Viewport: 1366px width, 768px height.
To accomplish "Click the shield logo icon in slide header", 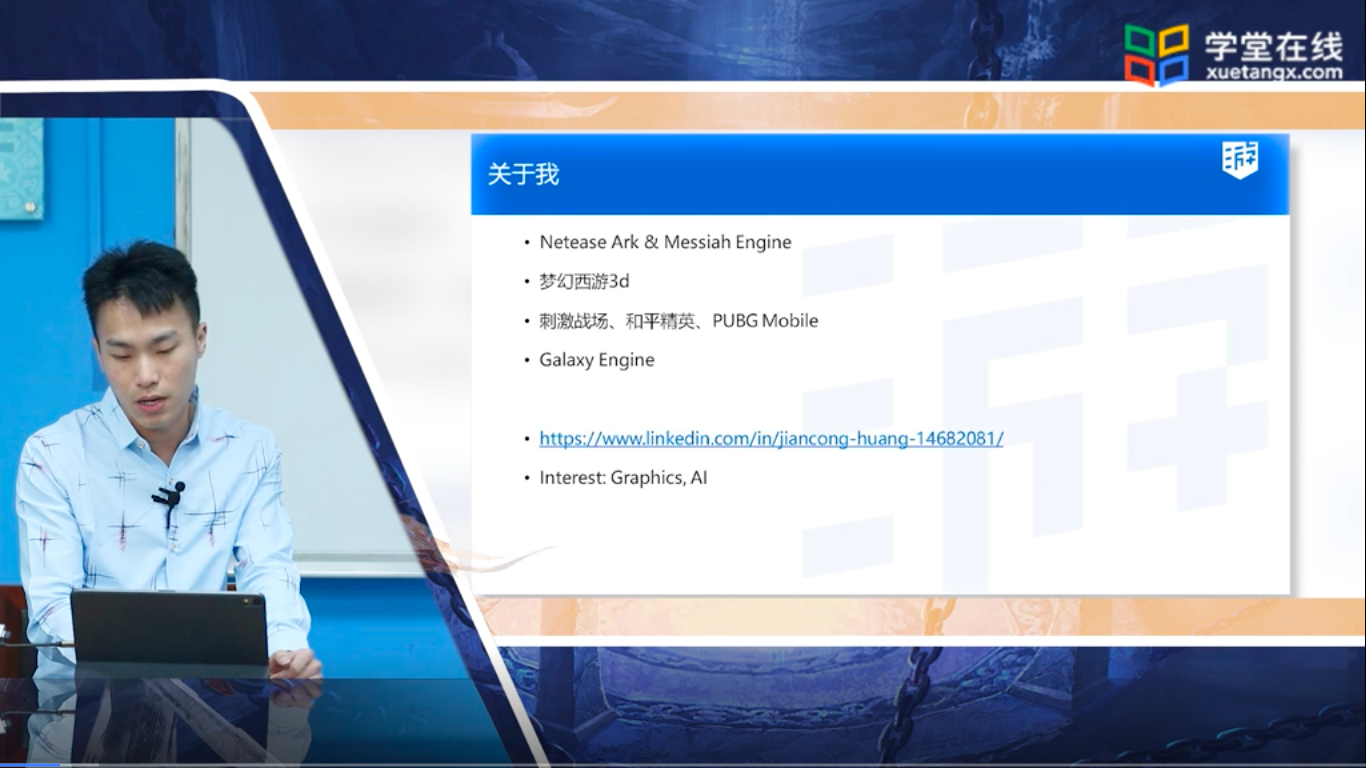I will tap(1240, 160).
